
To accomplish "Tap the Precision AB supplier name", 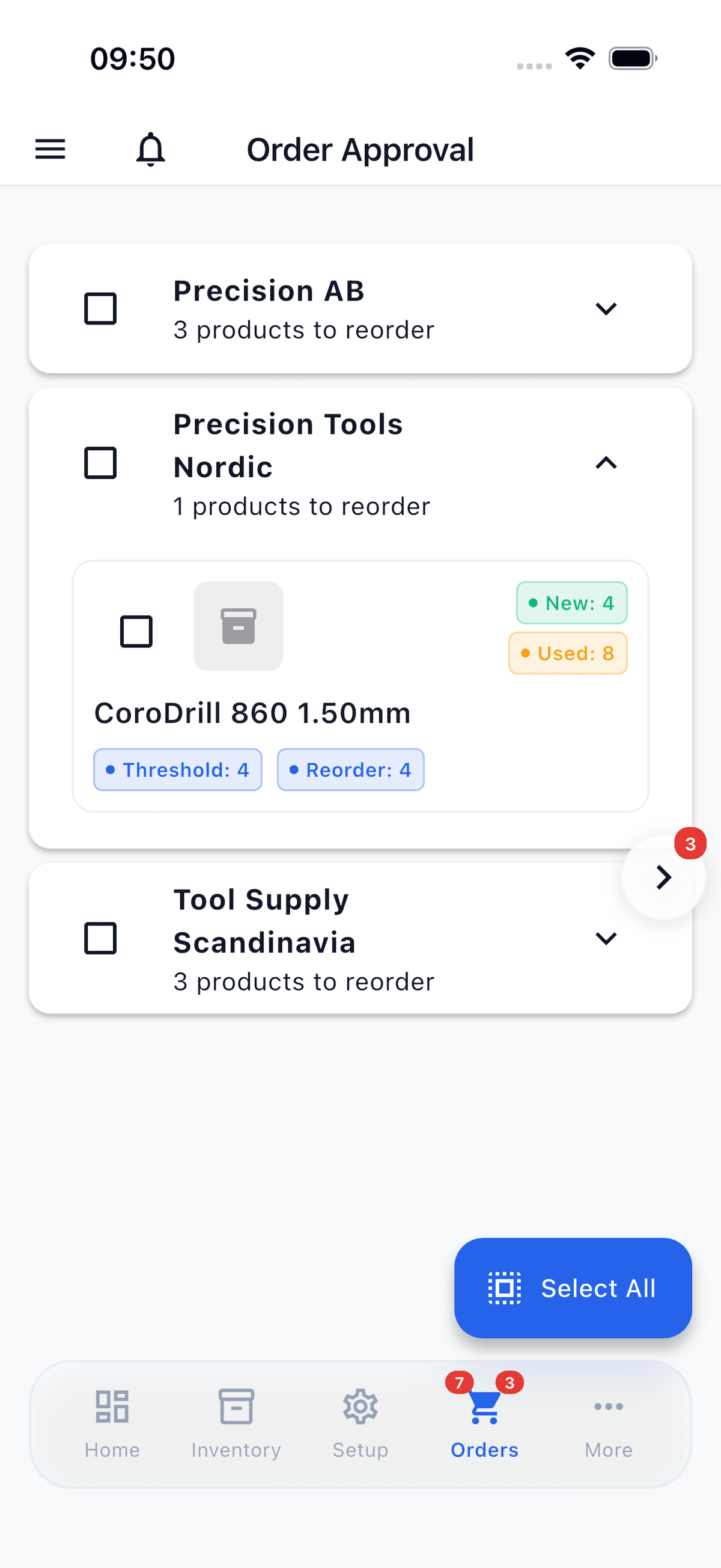I will (269, 291).
